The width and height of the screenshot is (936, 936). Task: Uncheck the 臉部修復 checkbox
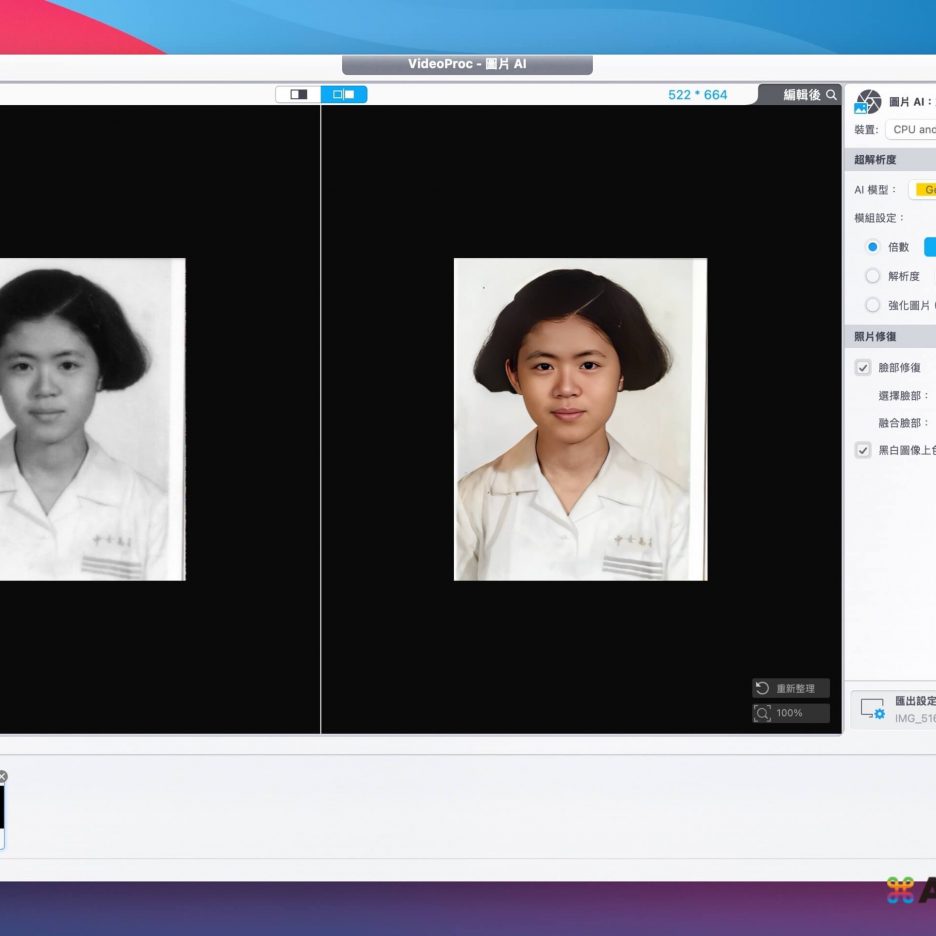tap(863, 368)
